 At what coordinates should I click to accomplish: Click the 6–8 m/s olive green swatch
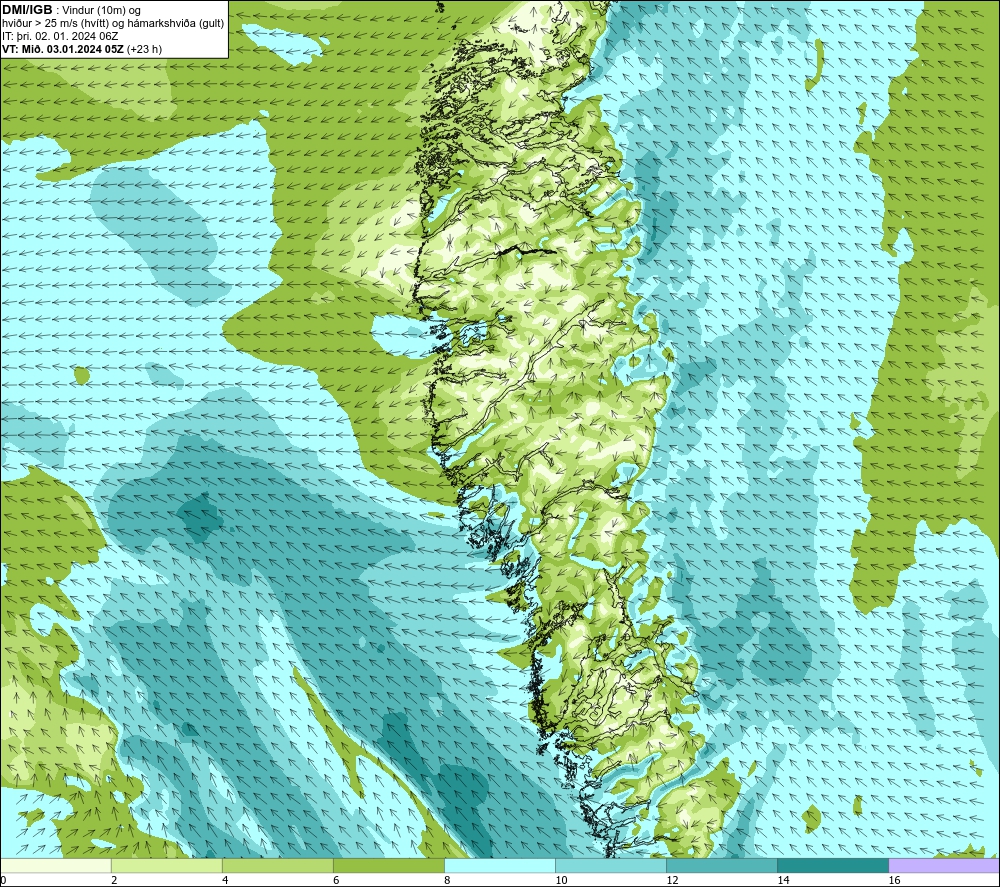click(x=388, y=865)
